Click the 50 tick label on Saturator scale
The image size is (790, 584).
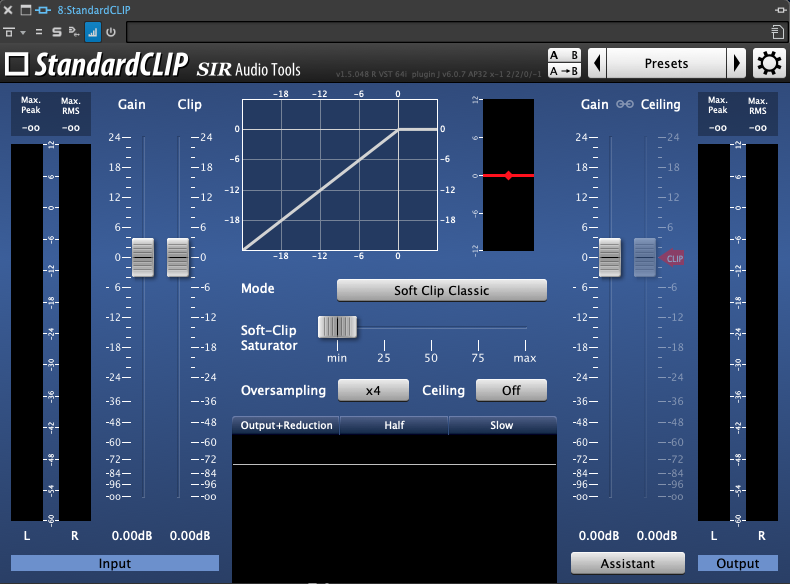pos(431,358)
